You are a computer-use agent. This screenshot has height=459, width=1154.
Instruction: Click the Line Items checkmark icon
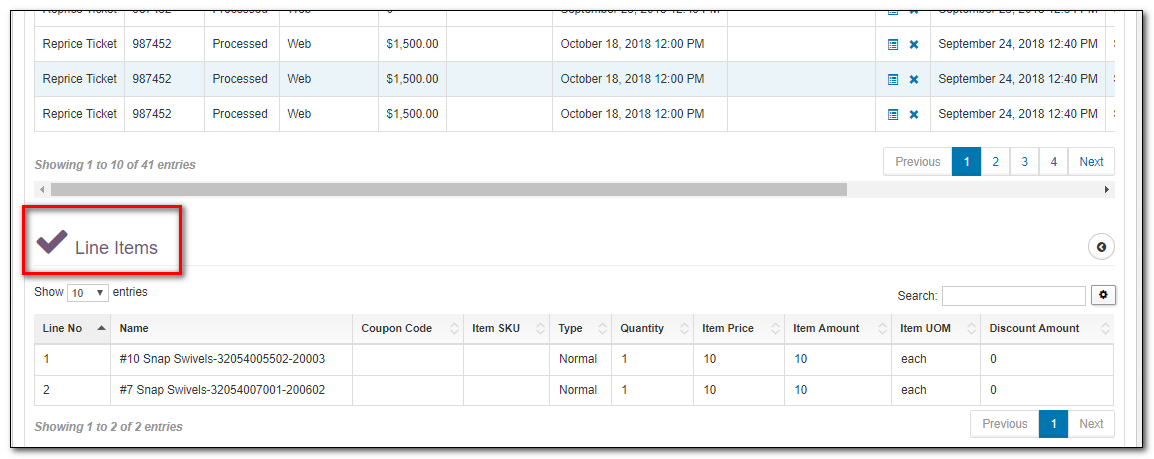[52, 242]
